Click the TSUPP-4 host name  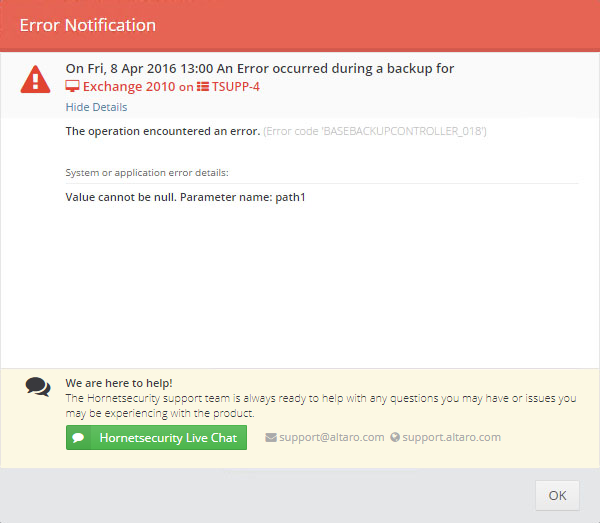click(236, 86)
